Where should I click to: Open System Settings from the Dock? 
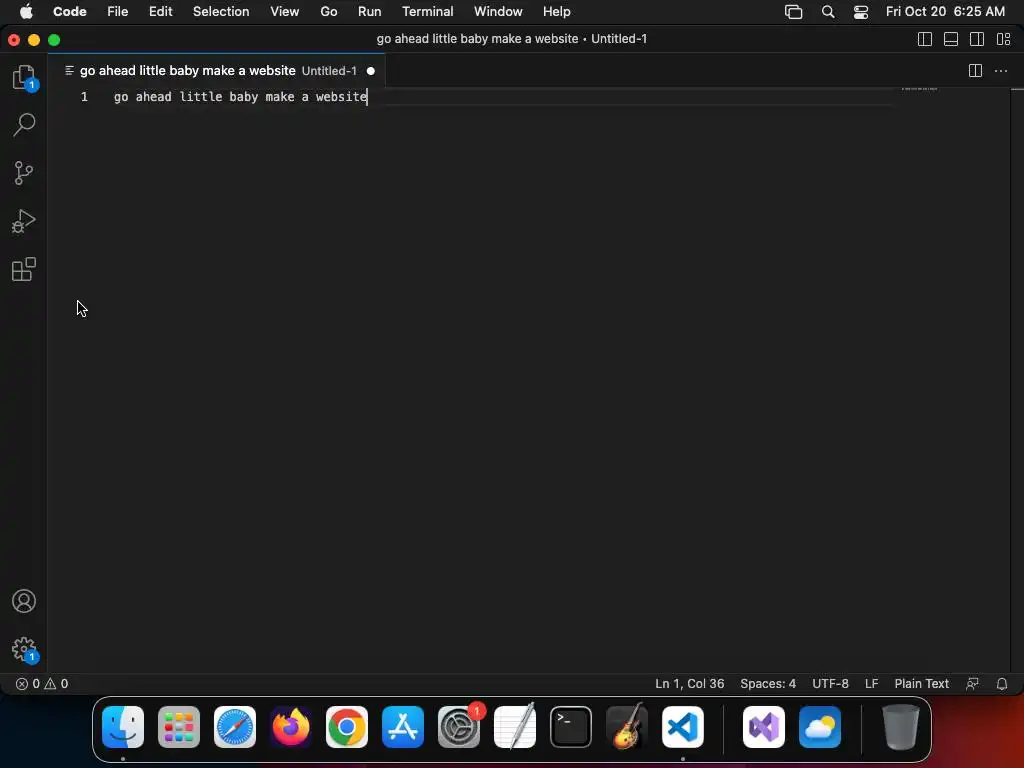tap(459, 727)
